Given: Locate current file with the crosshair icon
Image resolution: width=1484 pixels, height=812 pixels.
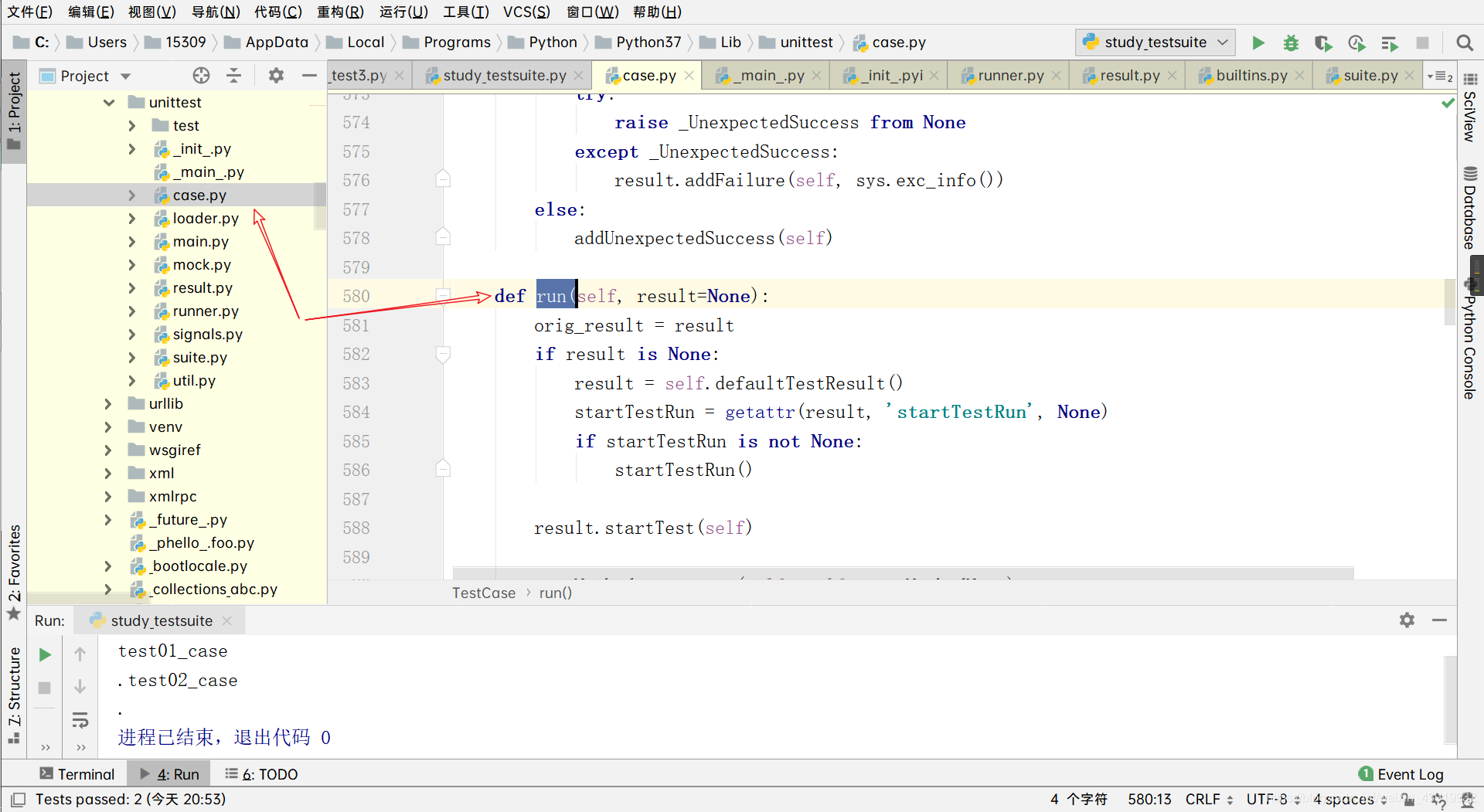Looking at the screenshot, I should tap(201, 75).
